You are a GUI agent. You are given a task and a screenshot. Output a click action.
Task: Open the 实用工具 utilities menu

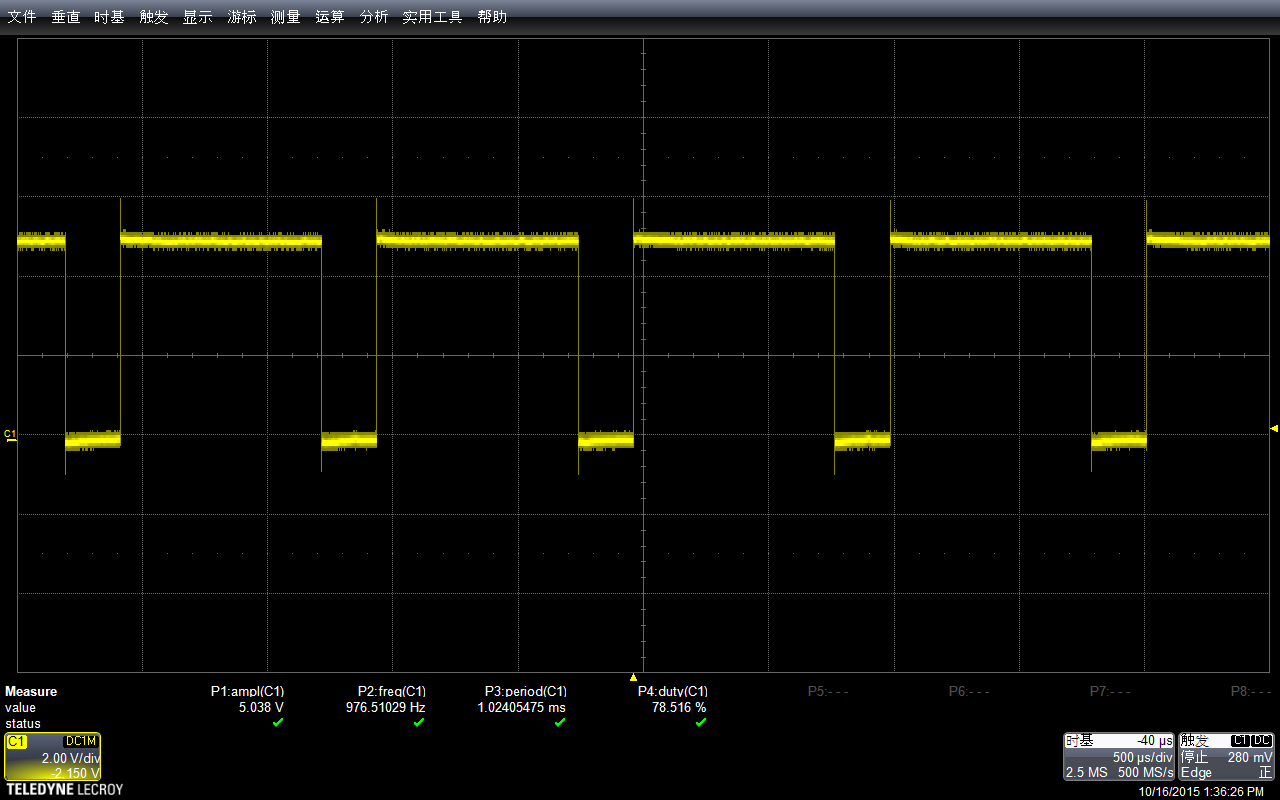[431, 16]
